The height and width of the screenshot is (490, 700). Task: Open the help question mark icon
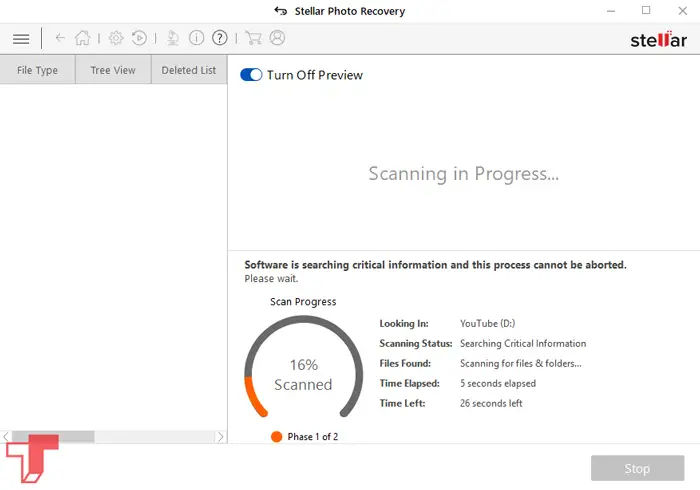point(220,38)
